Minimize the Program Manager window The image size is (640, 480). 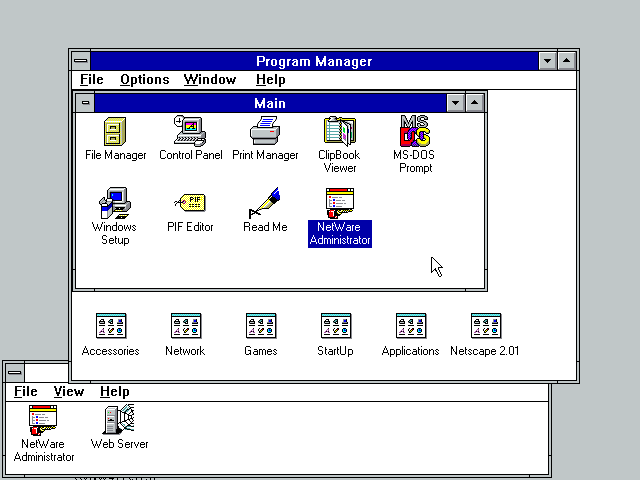point(547,61)
